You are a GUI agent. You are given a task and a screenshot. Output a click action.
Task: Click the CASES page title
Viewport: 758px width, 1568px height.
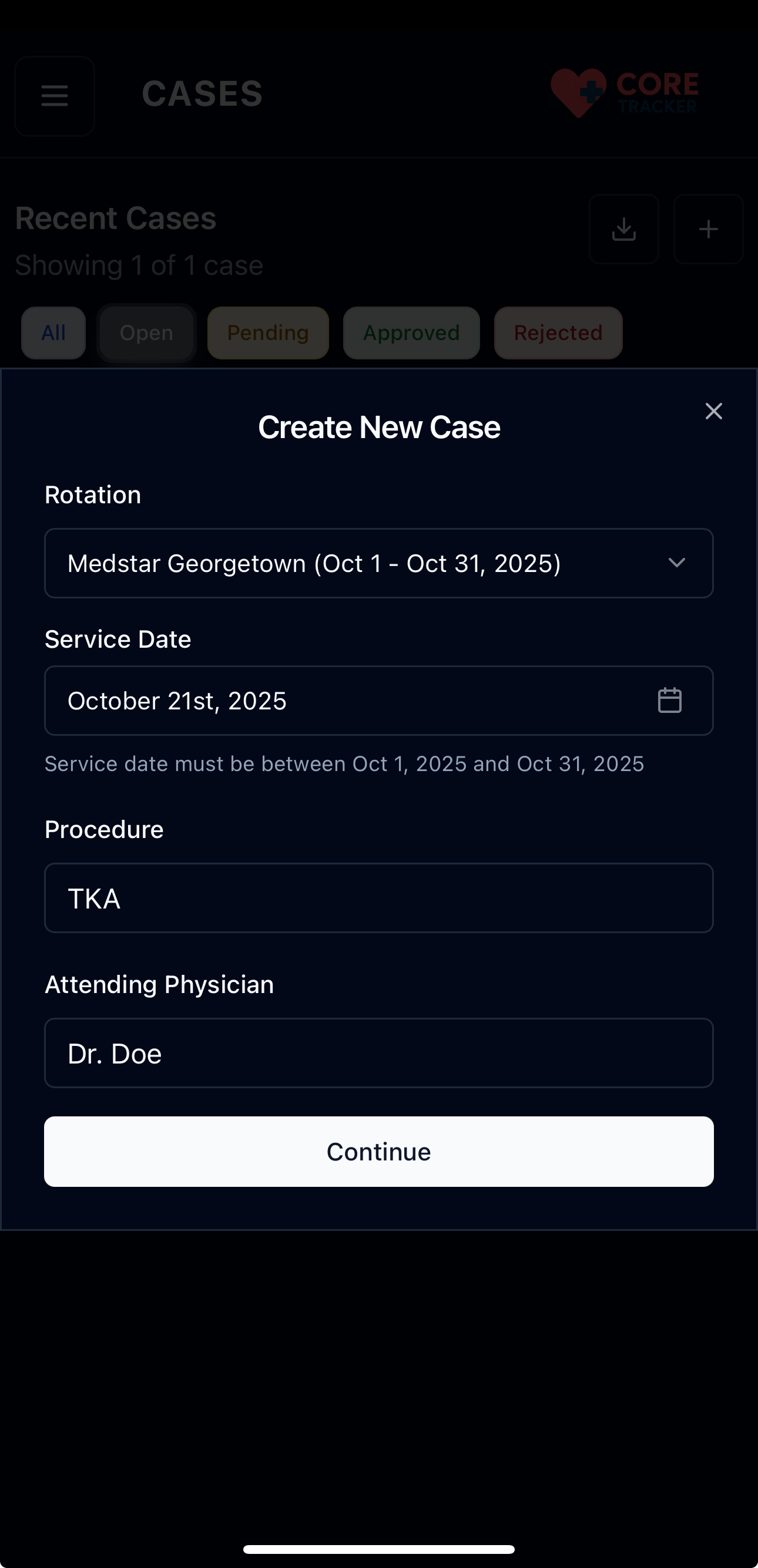click(202, 95)
